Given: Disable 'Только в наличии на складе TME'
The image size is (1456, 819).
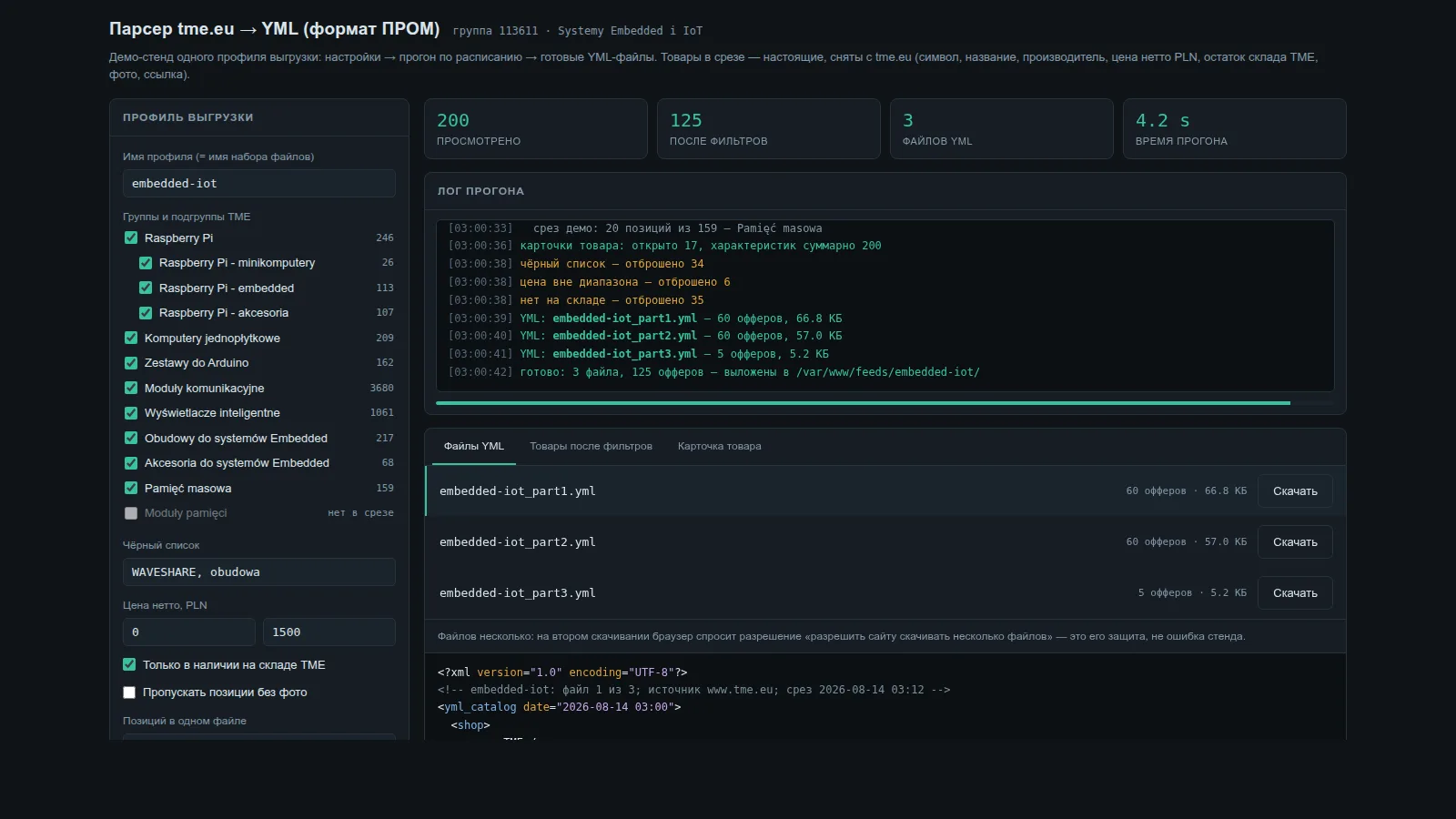Looking at the screenshot, I should click(x=129, y=665).
